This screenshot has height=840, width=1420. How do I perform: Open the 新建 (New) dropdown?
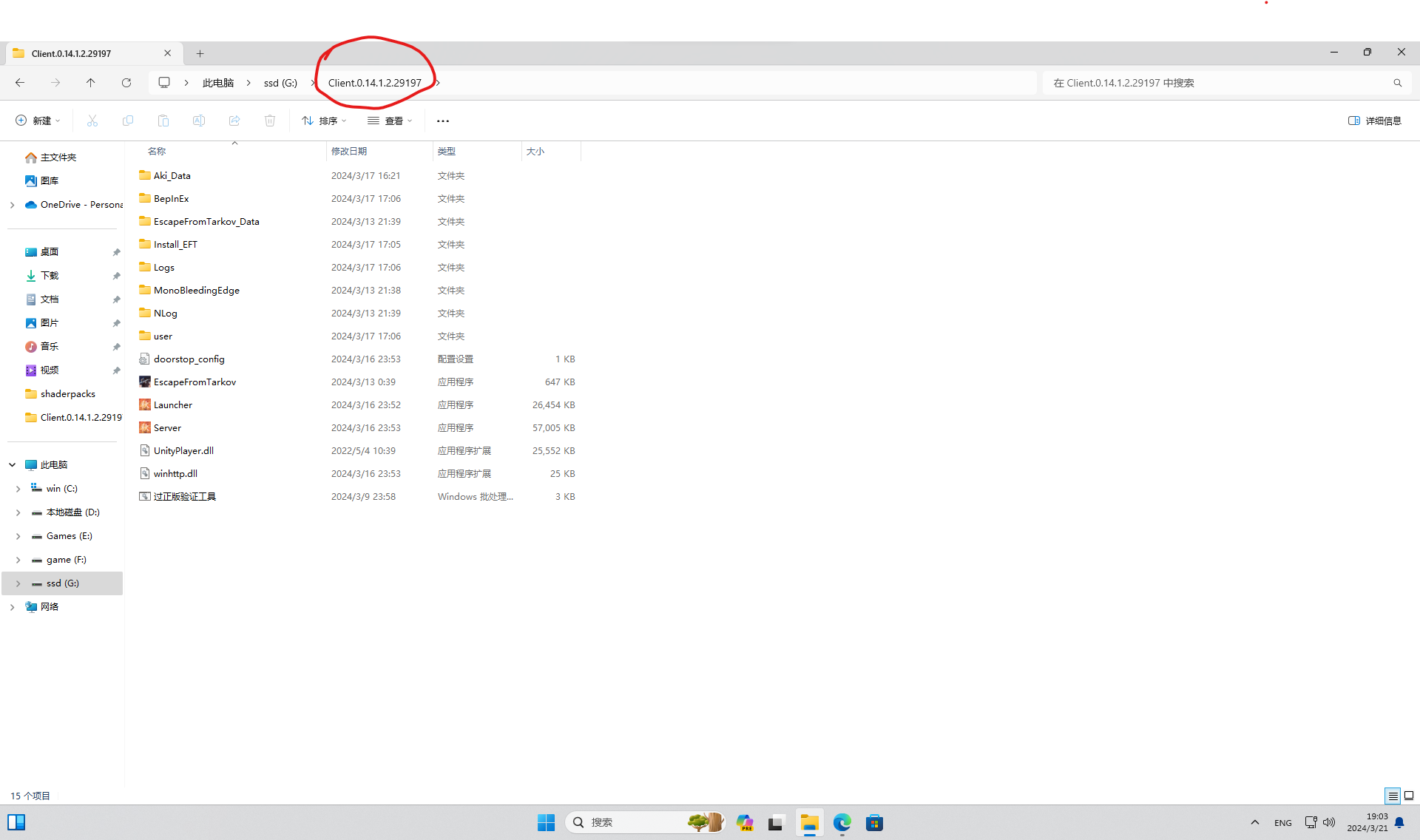point(38,121)
